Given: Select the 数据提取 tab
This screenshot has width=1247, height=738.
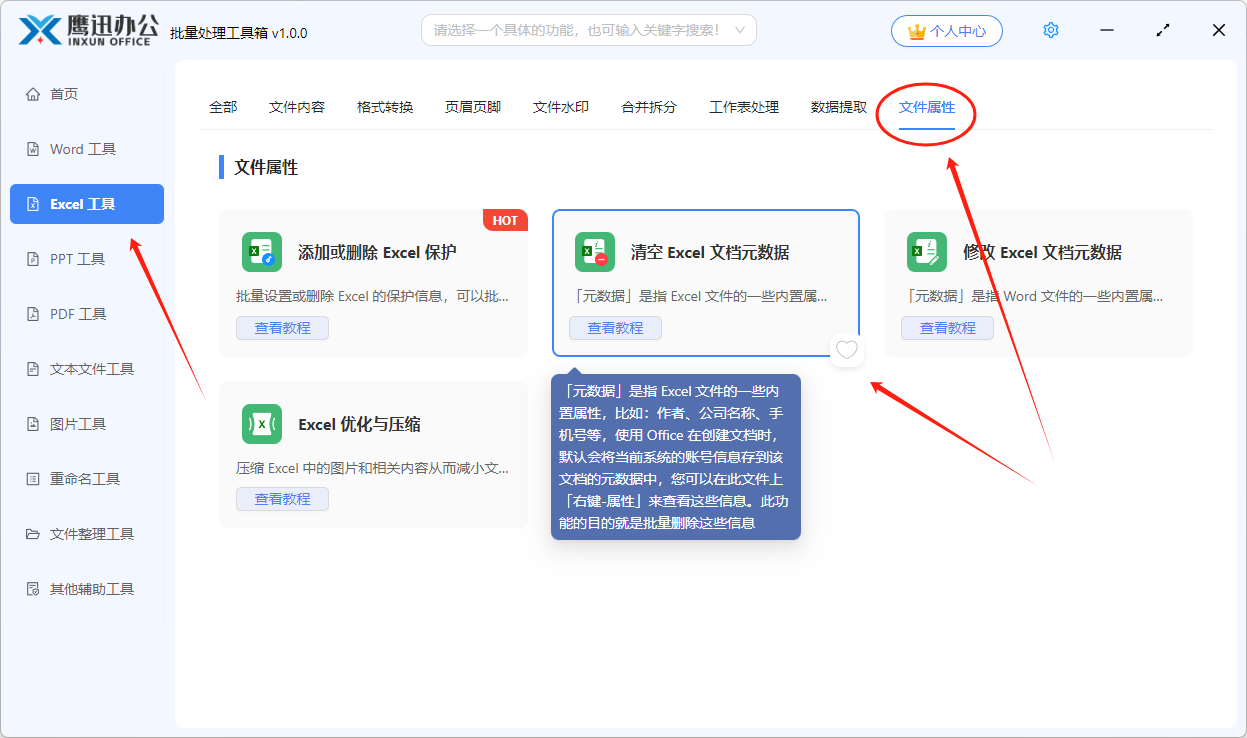Looking at the screenshot, I should coord(838,107).
